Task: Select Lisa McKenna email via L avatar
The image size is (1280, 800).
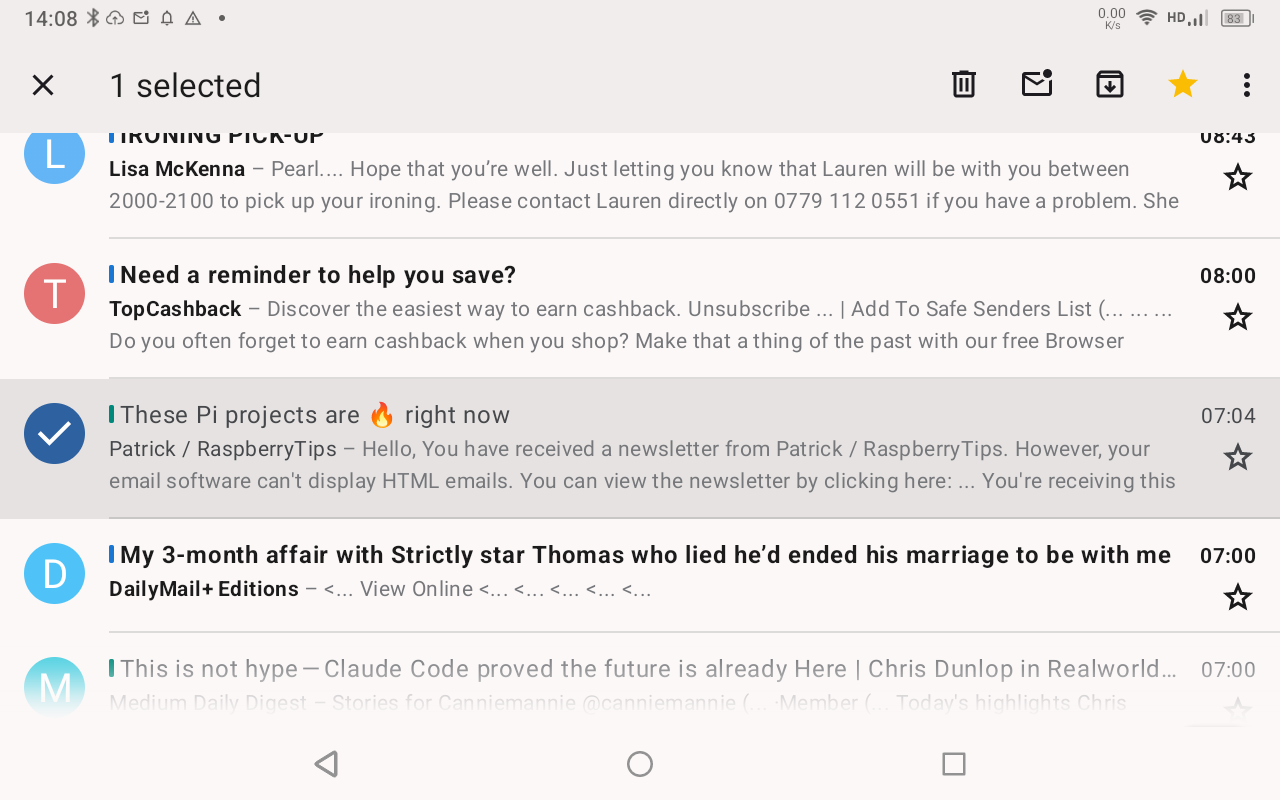Action: point(54,155)
